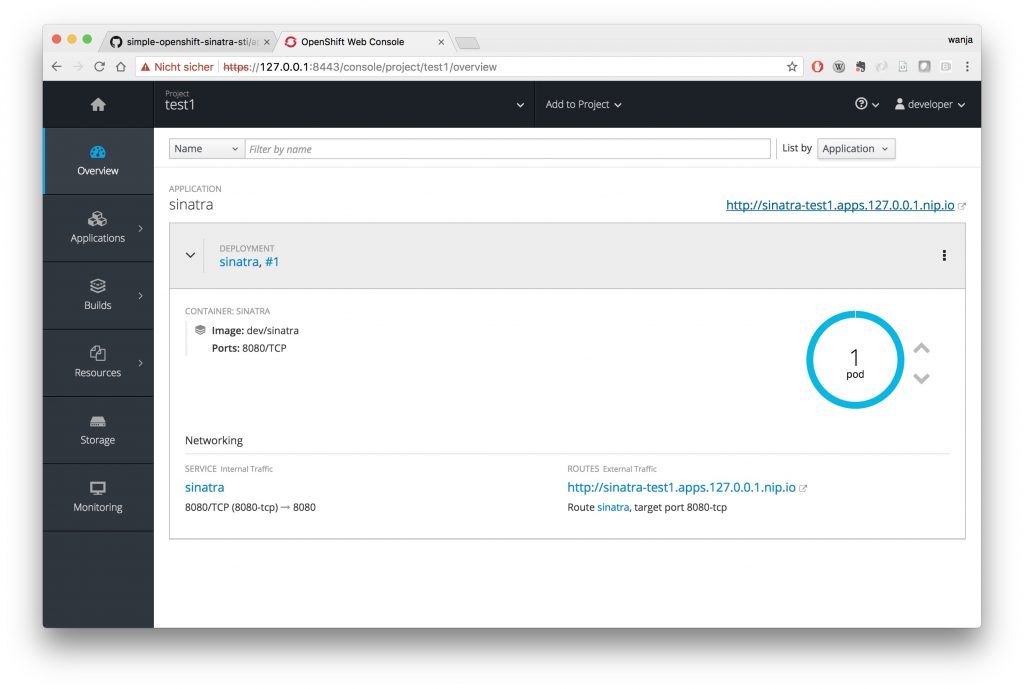Open the Overview sidebar section
The width and height of the screenshot is (1024, 689).
click(x=98, y=161)
